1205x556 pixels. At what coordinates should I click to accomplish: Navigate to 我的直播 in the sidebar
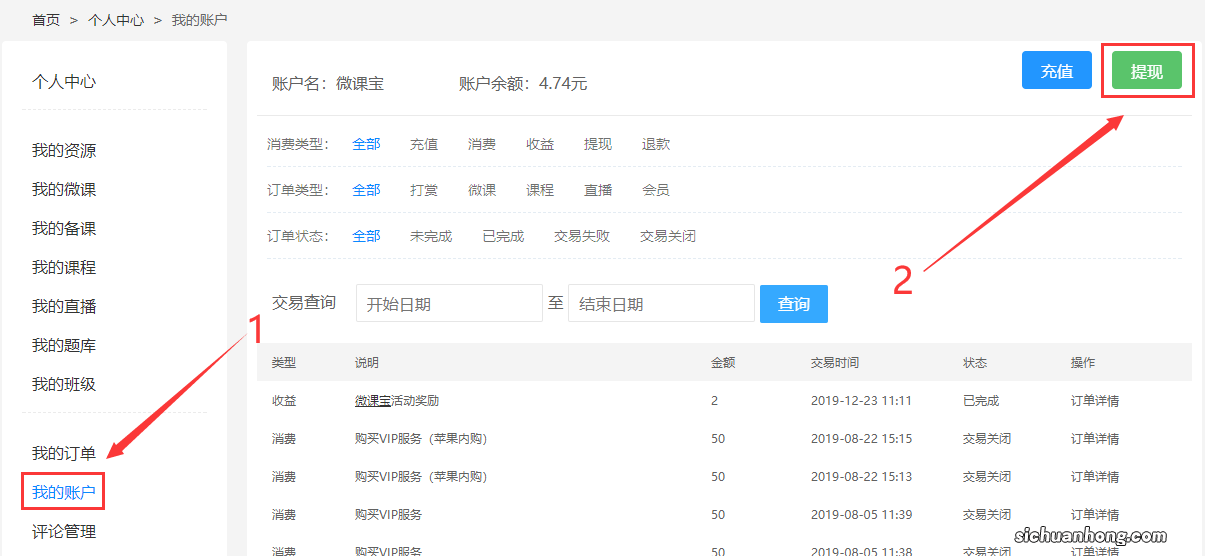[x=64, y=307]
